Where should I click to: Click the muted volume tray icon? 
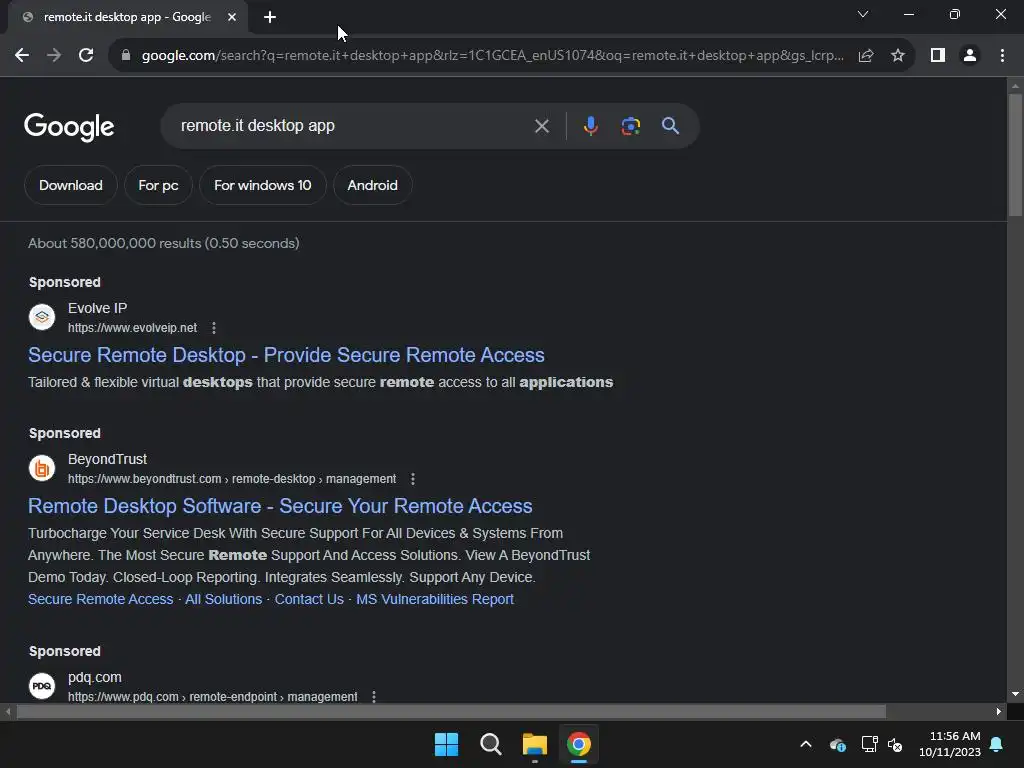pos(895,744)
